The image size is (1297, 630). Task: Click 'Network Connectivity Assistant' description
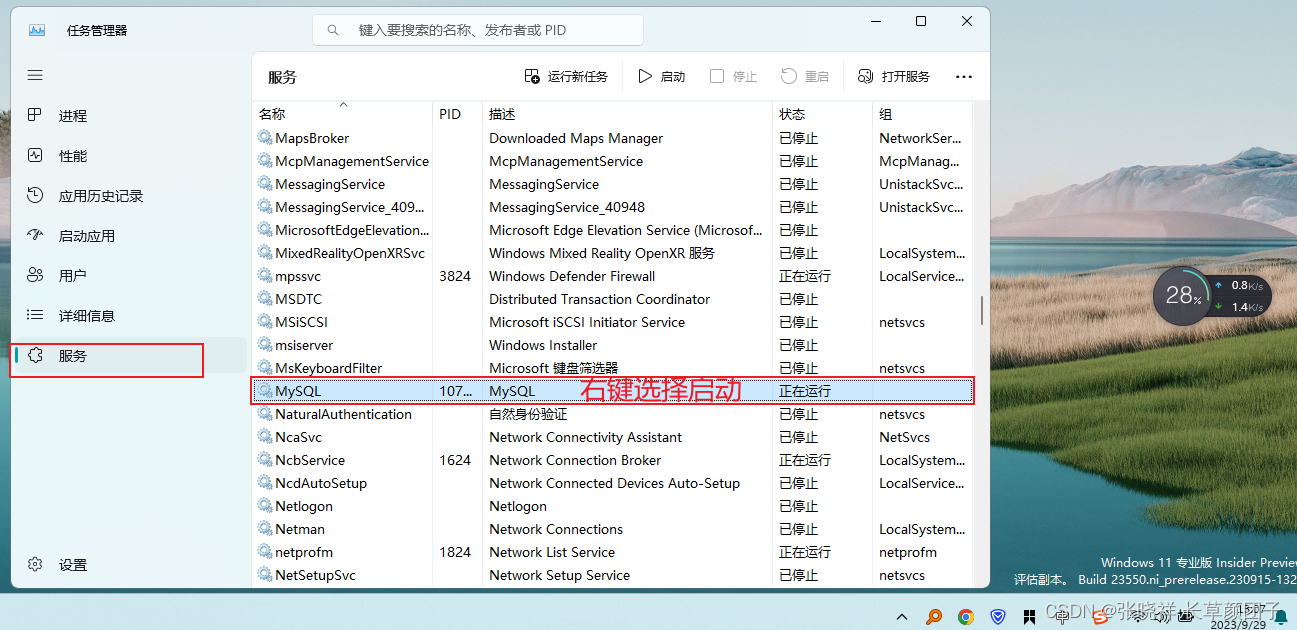coord(585,437)
